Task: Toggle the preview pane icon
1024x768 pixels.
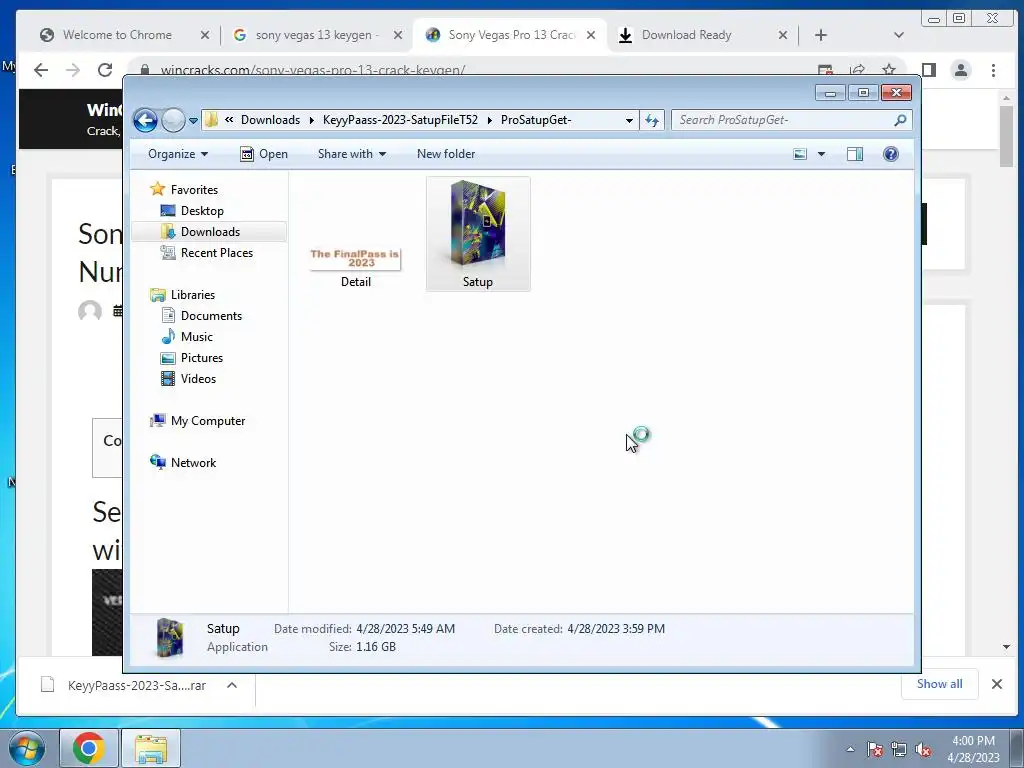Action: (855, 154)
